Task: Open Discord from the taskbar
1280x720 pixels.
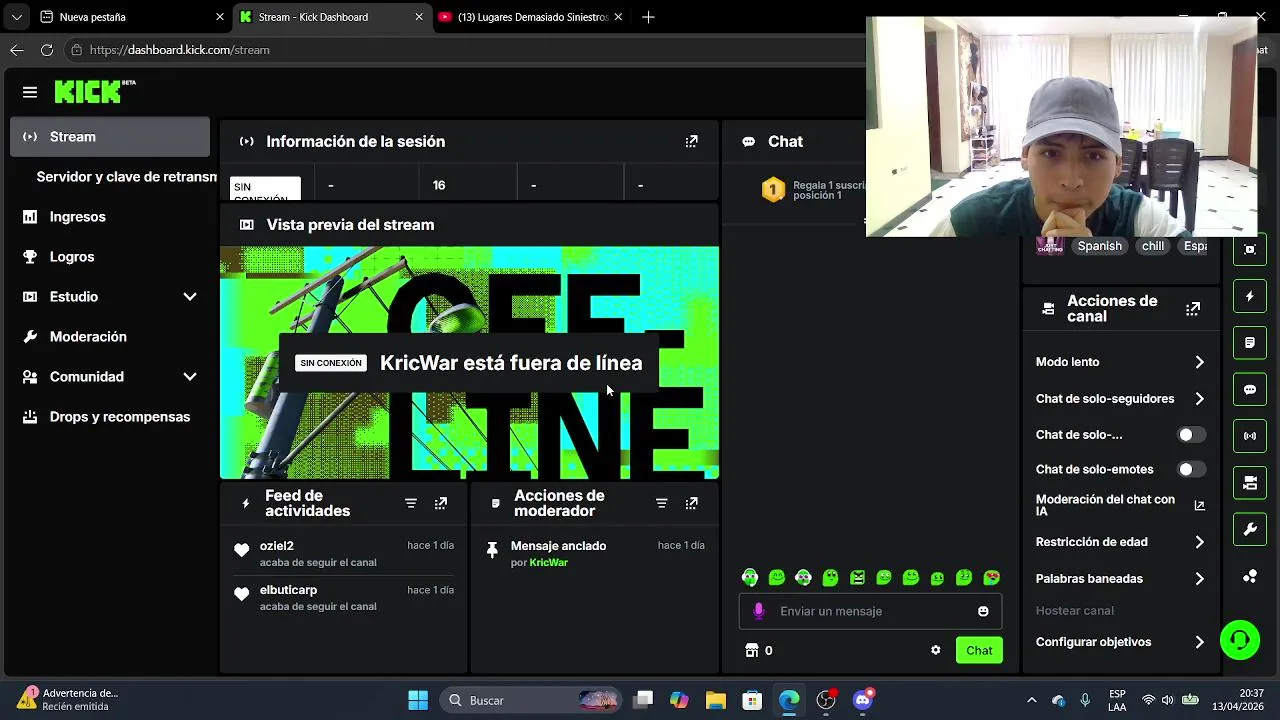Action: pos(863,700)
